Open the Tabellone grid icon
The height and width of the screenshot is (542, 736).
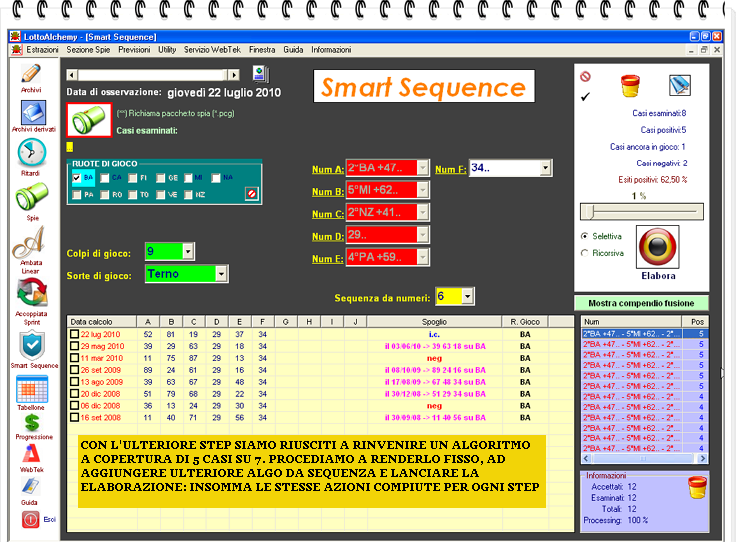pyautogui.click(x=32, y=389)
